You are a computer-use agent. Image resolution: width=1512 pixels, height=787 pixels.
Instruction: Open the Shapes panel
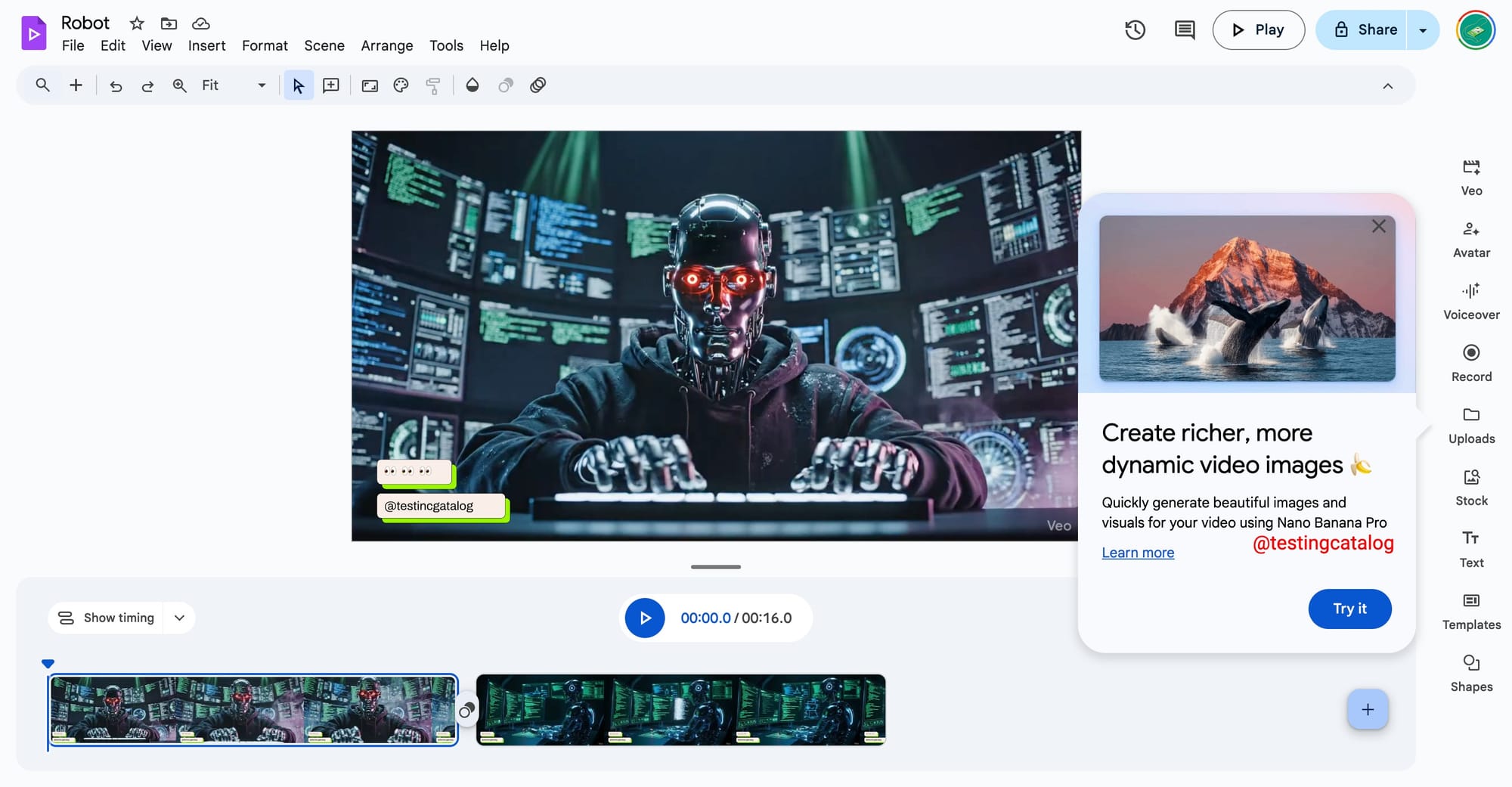pos(1470,672)
